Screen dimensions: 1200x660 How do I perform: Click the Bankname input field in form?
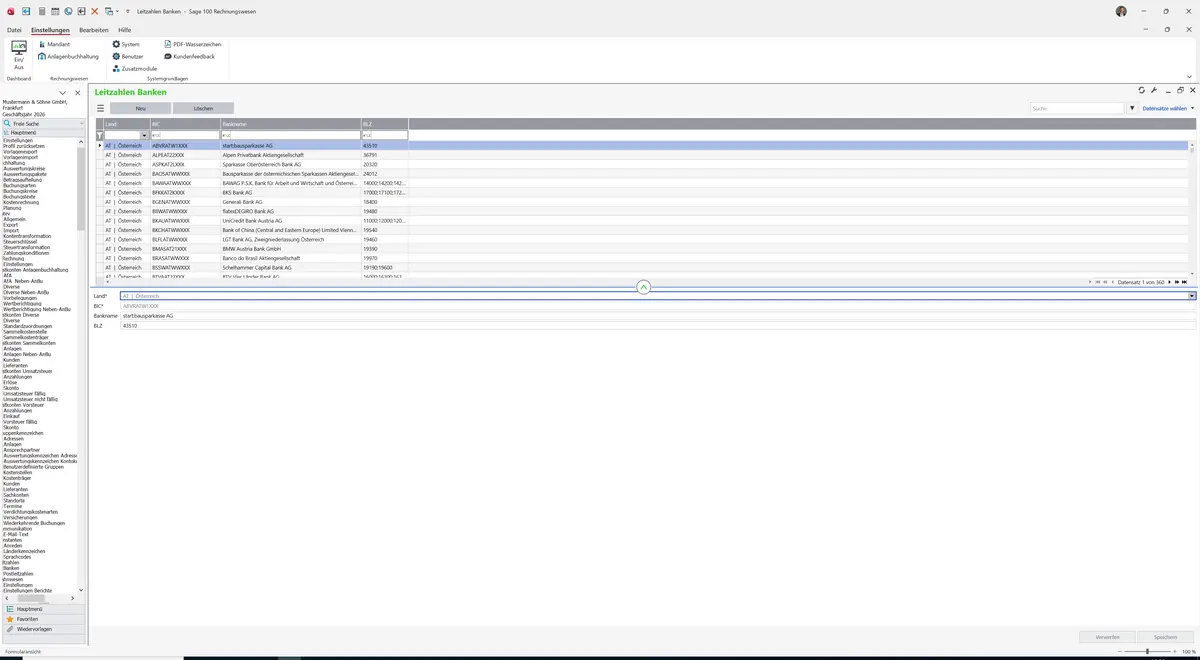pyautogui.click(x=658, y=316)
